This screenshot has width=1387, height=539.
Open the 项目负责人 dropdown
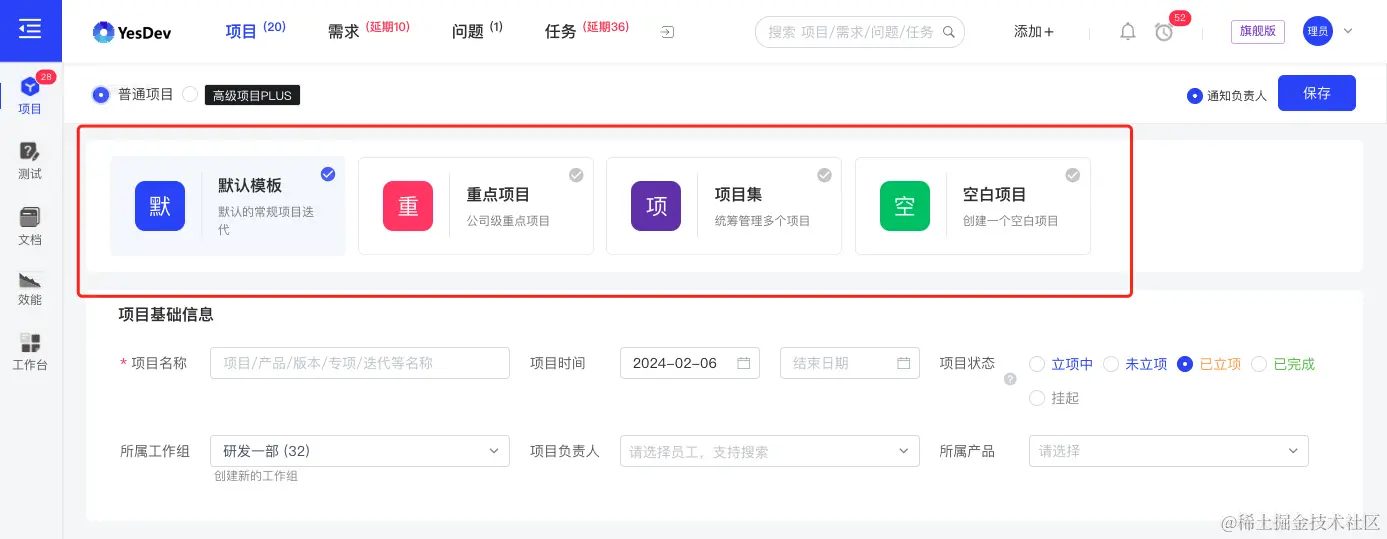click(770, 451)
